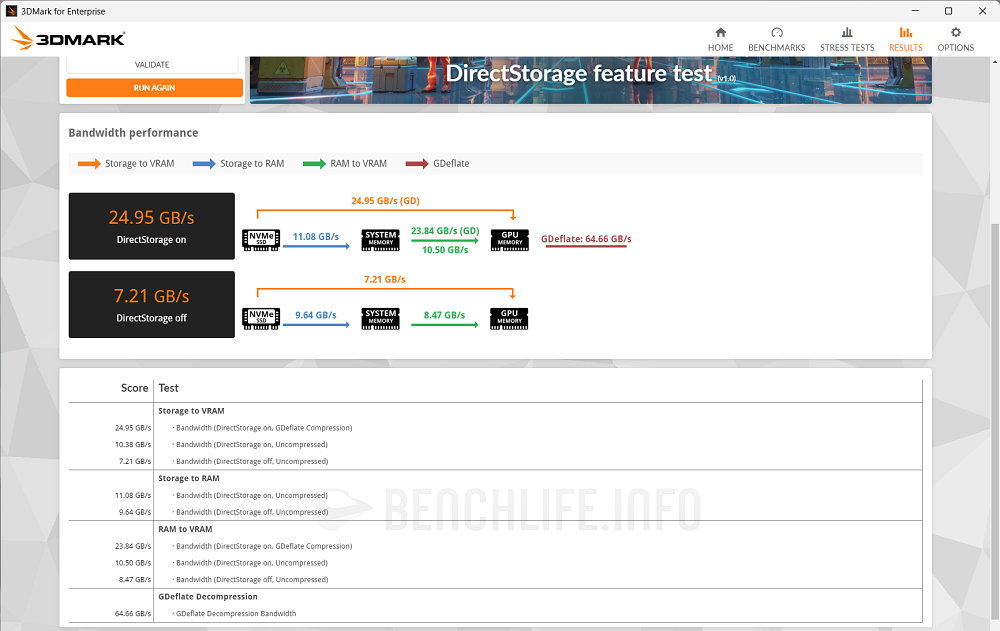Open the Stress Tests icon

click(846, 32)
